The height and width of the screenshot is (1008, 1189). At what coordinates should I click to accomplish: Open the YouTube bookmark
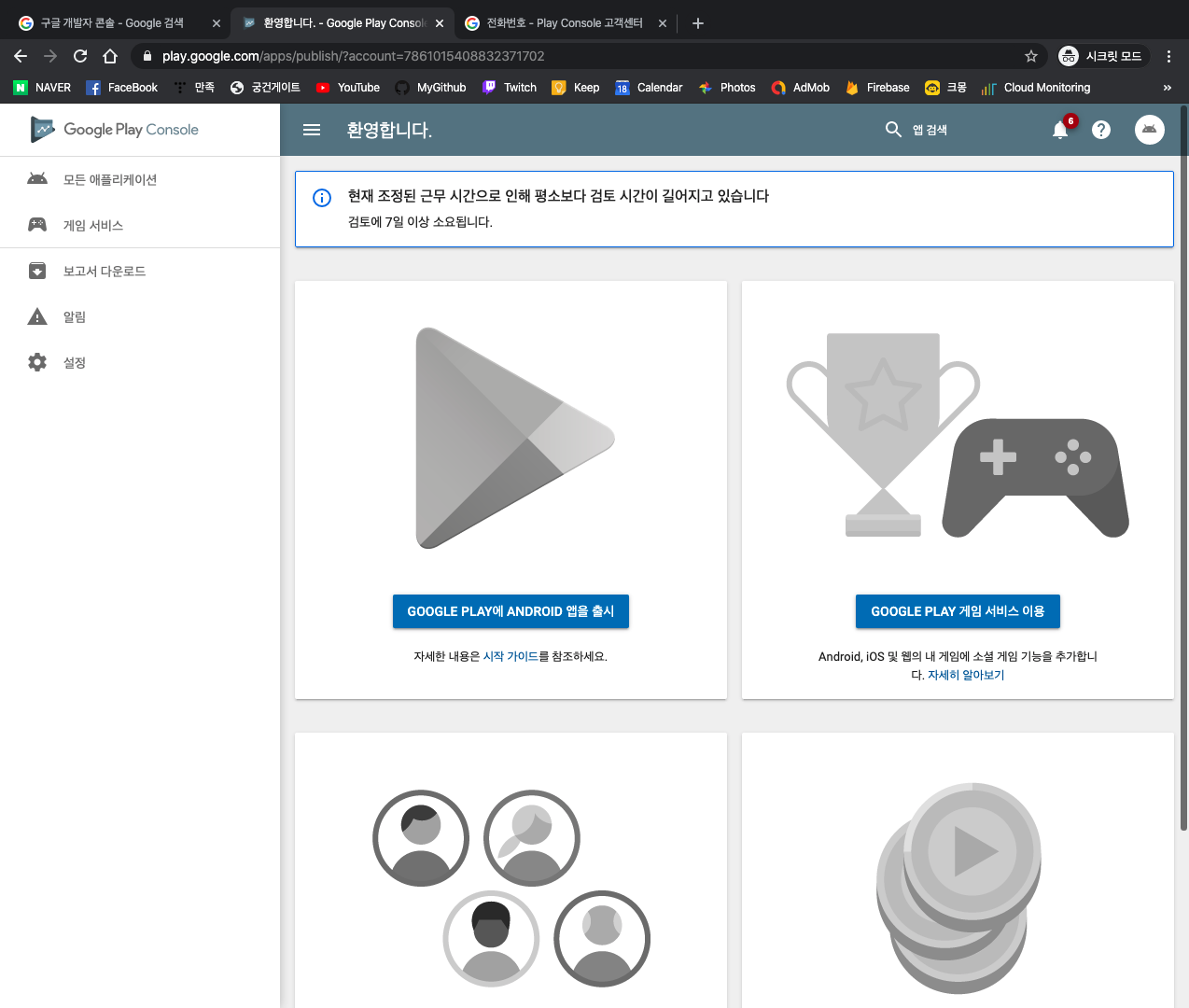[348, 88]
